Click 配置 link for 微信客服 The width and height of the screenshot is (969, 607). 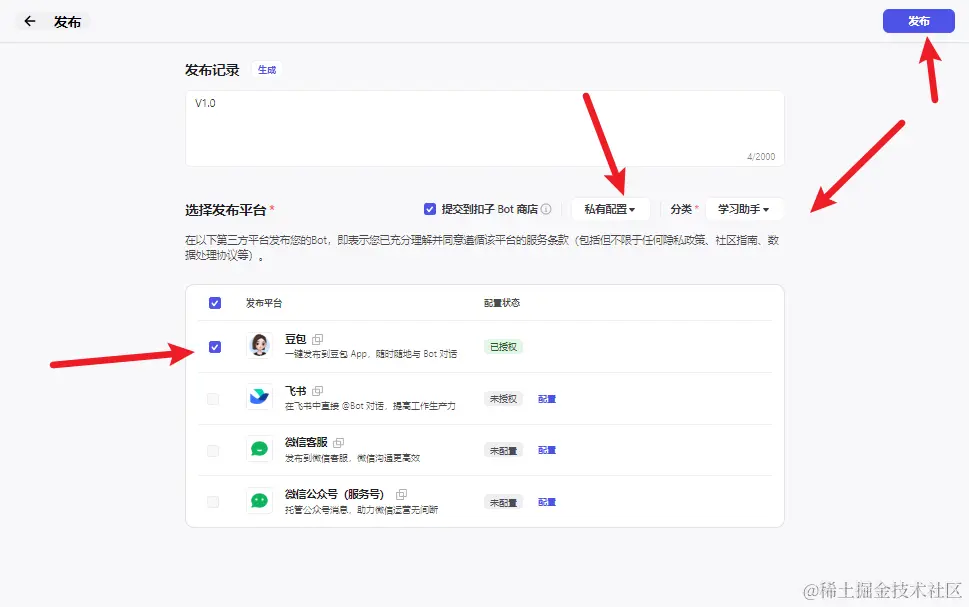pyautogui.click(x=547, y=450)
